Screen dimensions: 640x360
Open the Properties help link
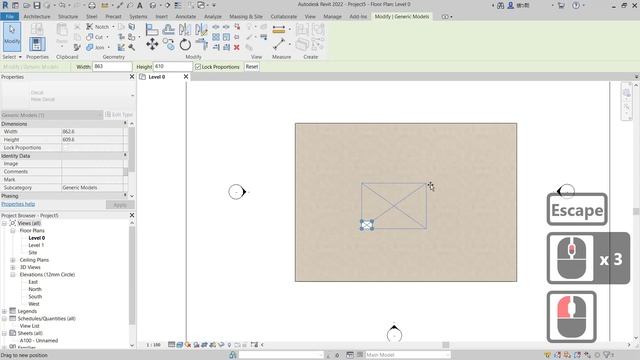(18, 204)
